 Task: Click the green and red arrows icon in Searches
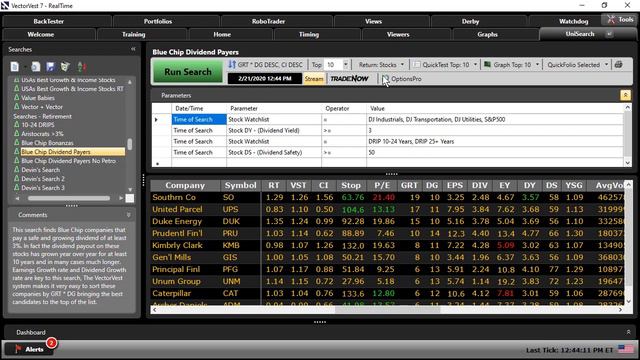point(82,67)
